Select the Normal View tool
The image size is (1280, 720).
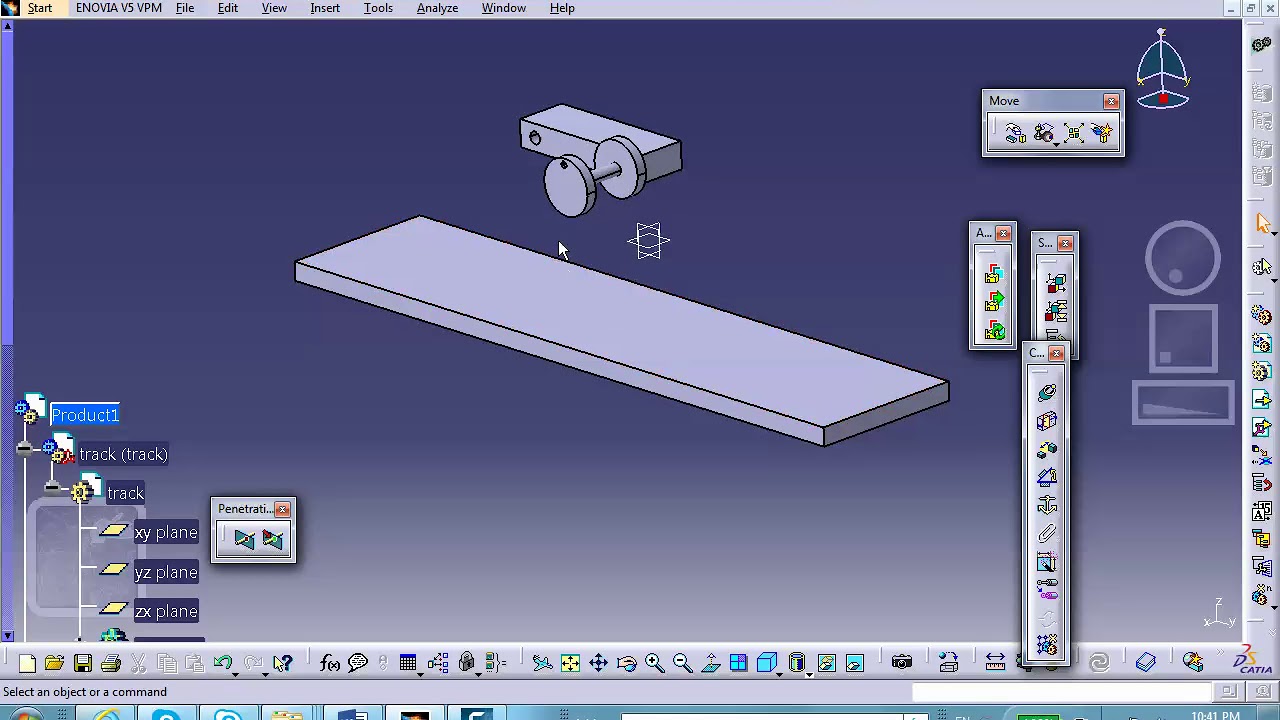tap(710, 663)
